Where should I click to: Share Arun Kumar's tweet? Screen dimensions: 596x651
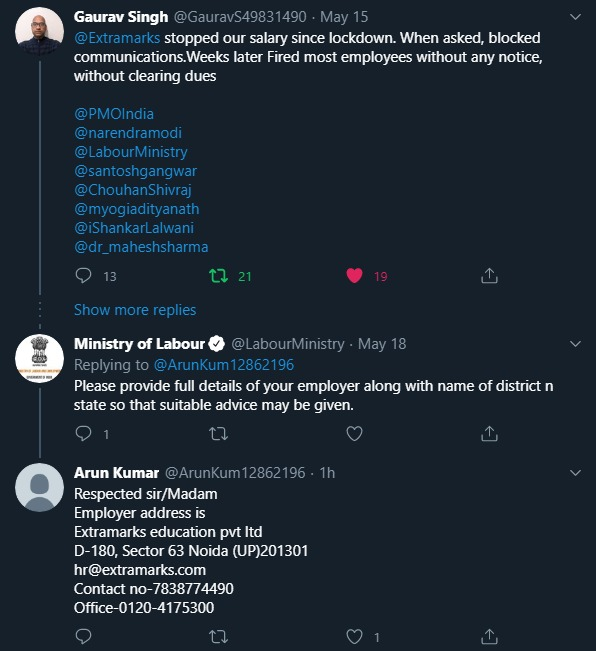tap(489, 636)
